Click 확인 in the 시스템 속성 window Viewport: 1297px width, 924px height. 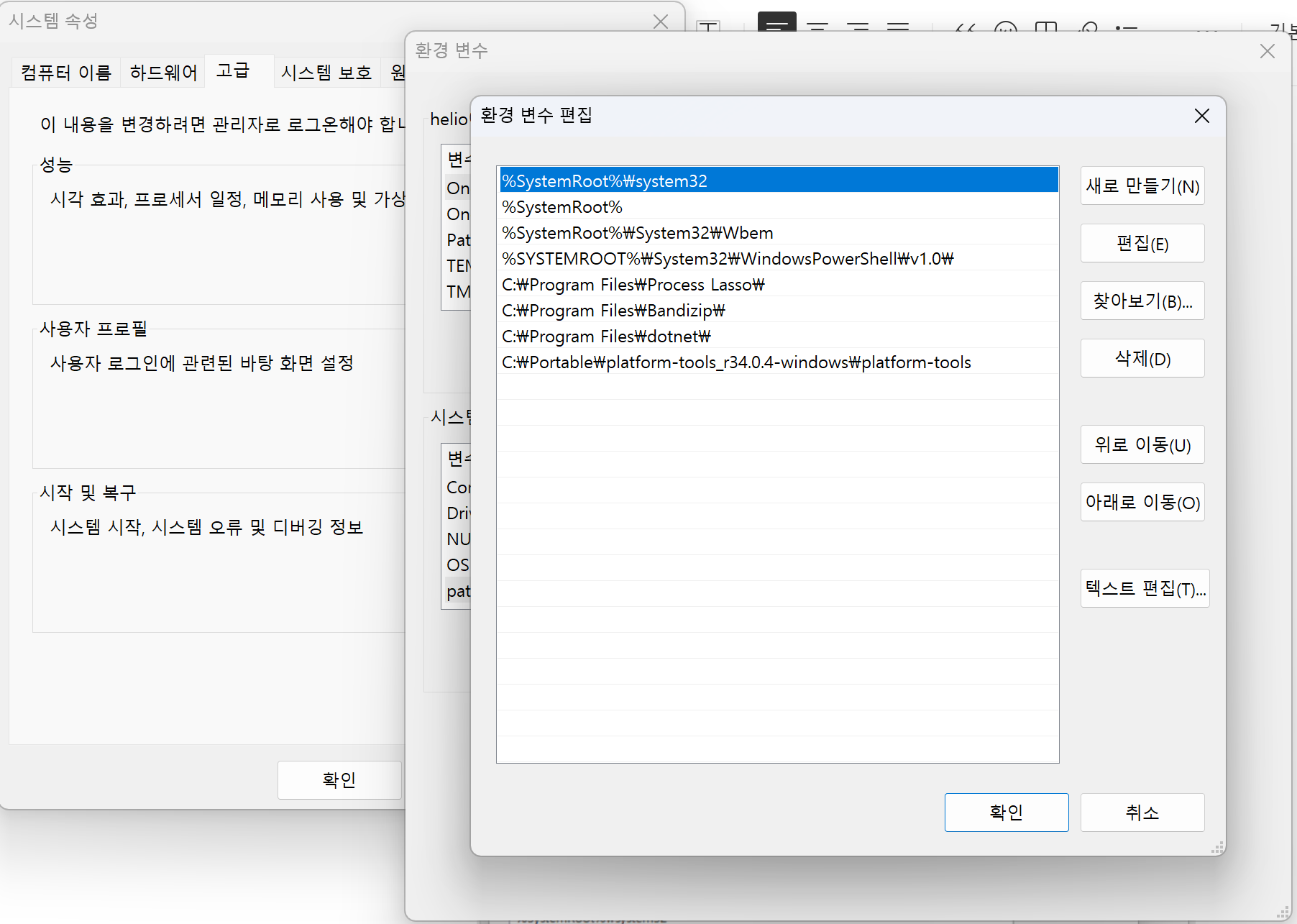pyautogui.click(x=339, y=780)
